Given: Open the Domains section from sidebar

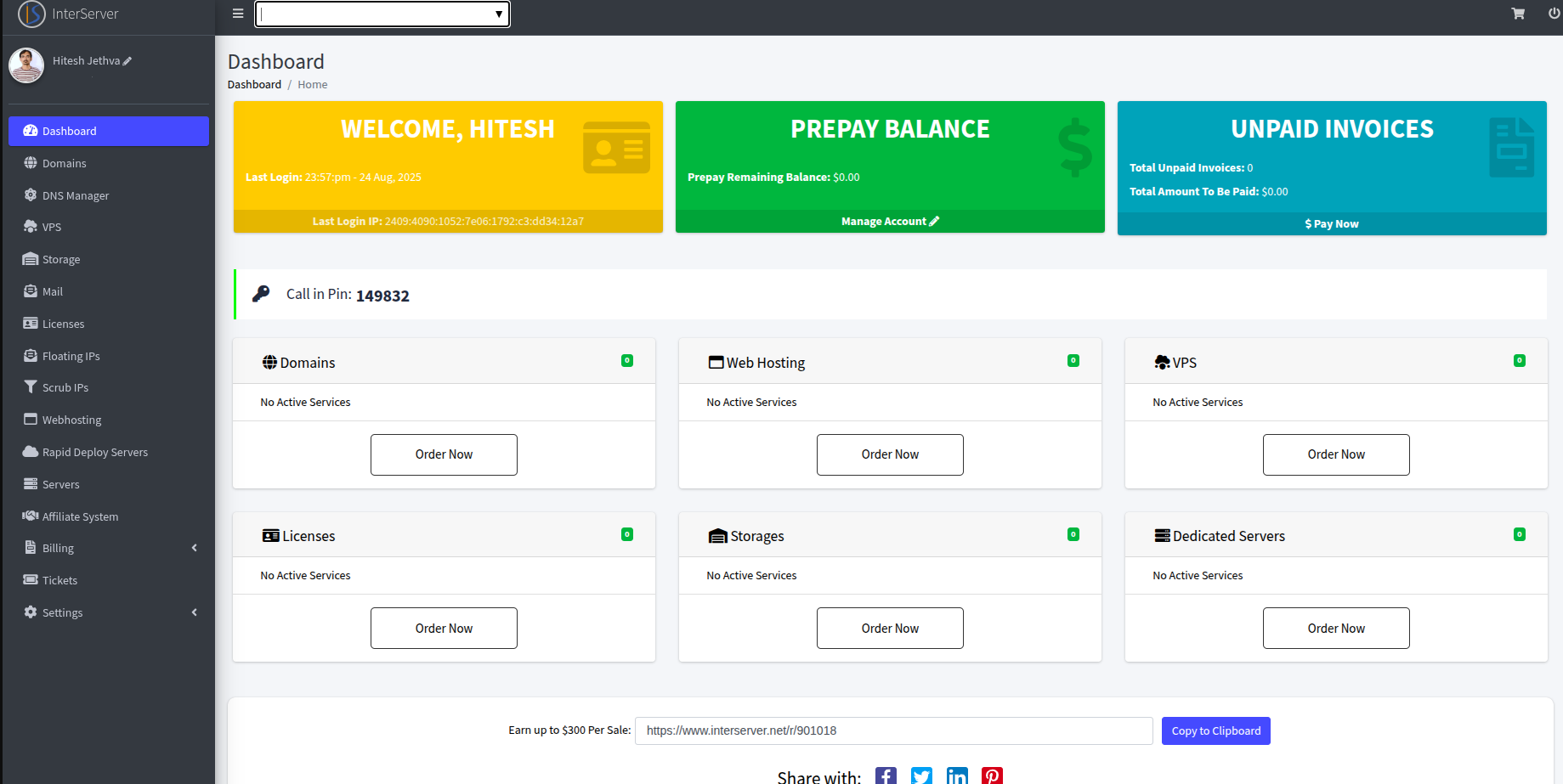Looking at the screenshot, I should coord(64,163).
